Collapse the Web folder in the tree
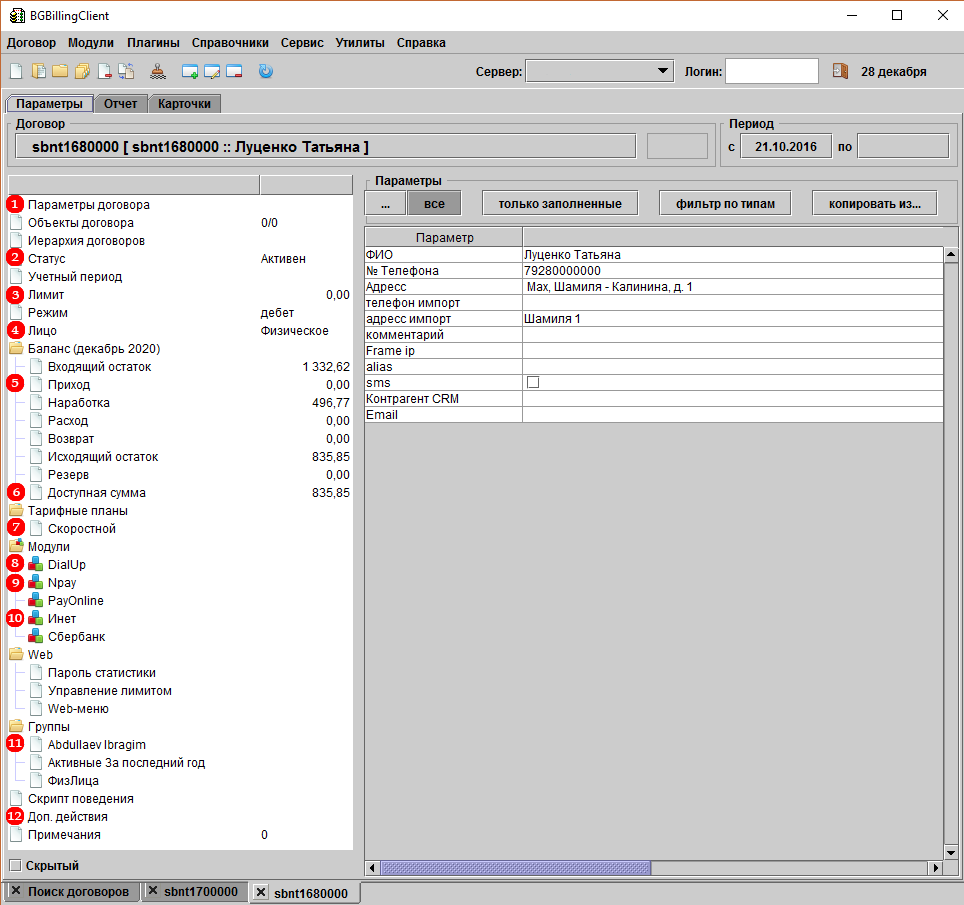964x905 pixels. pos(16,655)
